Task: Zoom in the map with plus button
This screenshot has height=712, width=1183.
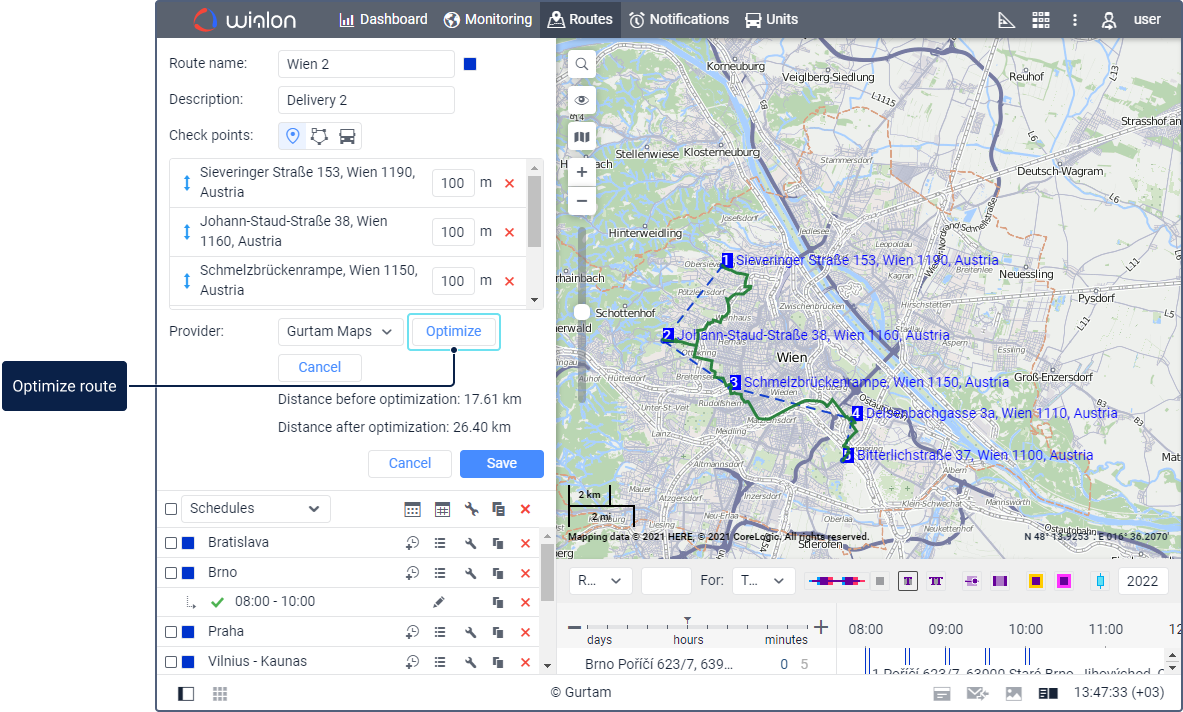Action: coord(581,172)
